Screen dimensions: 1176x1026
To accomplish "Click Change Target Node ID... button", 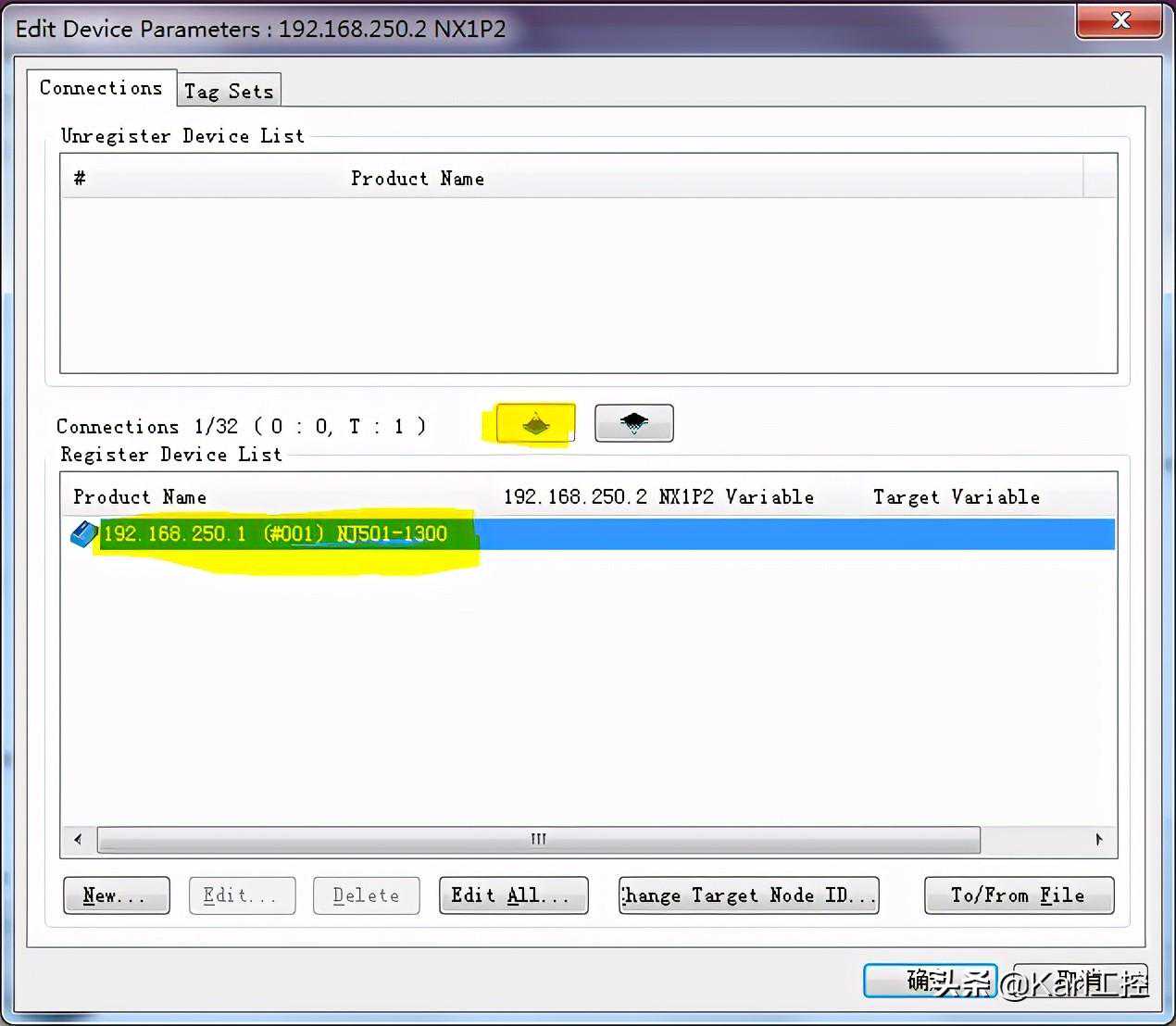I will 748,895.
